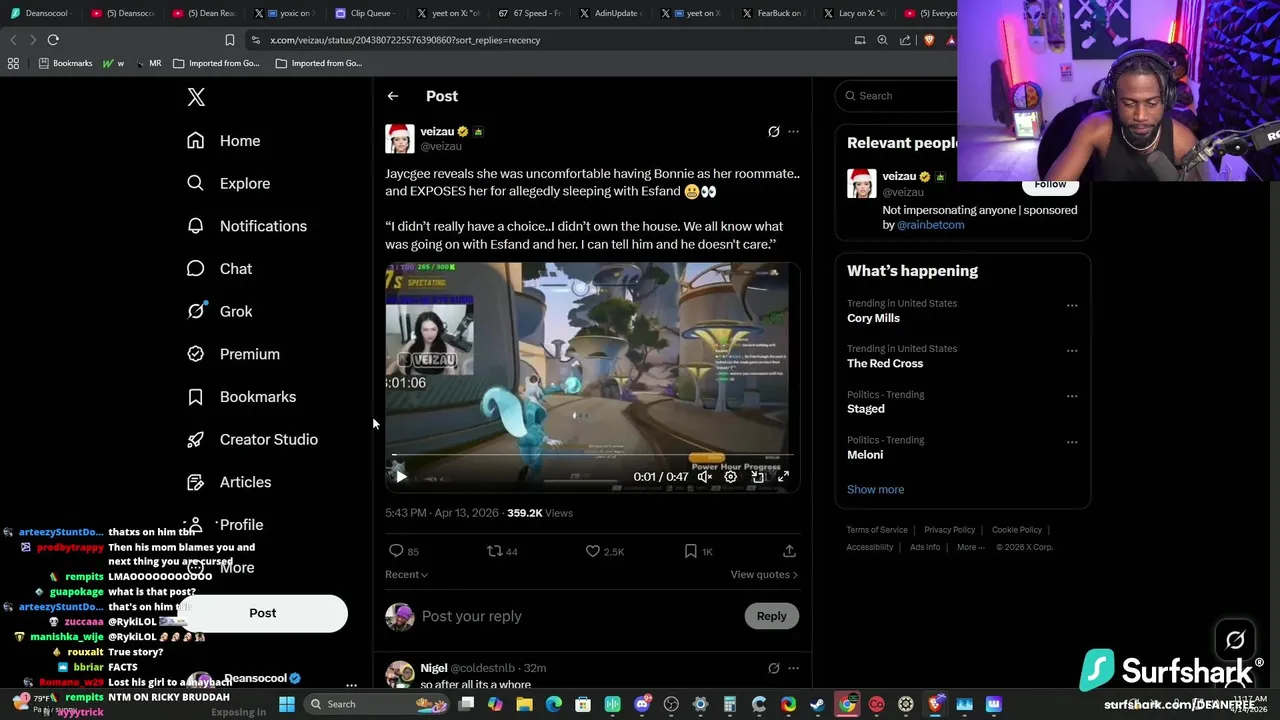Toggle picture-in-picture for the video
The image size is (1280, 720).
(x=757, y=477)
